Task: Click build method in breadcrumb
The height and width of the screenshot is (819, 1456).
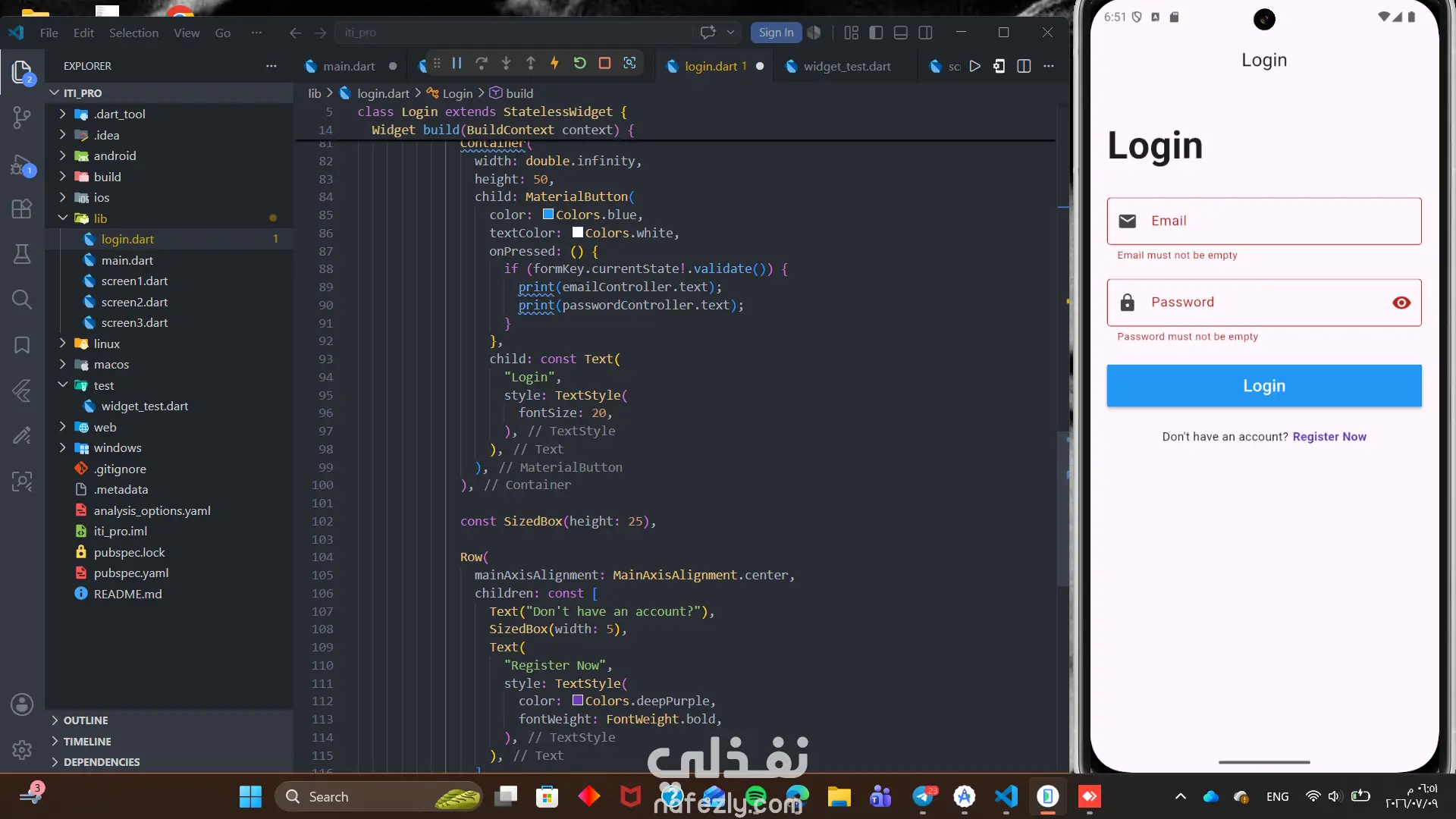Action: pos(519,93)
